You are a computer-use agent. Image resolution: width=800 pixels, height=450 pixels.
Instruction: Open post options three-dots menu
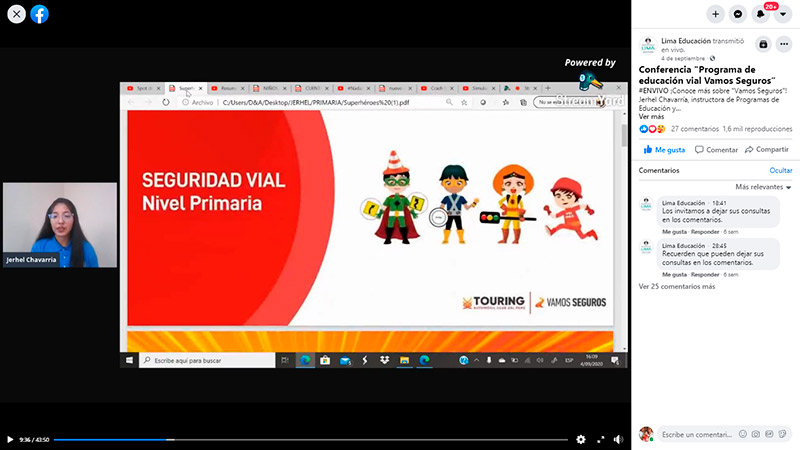coord(783,44)
